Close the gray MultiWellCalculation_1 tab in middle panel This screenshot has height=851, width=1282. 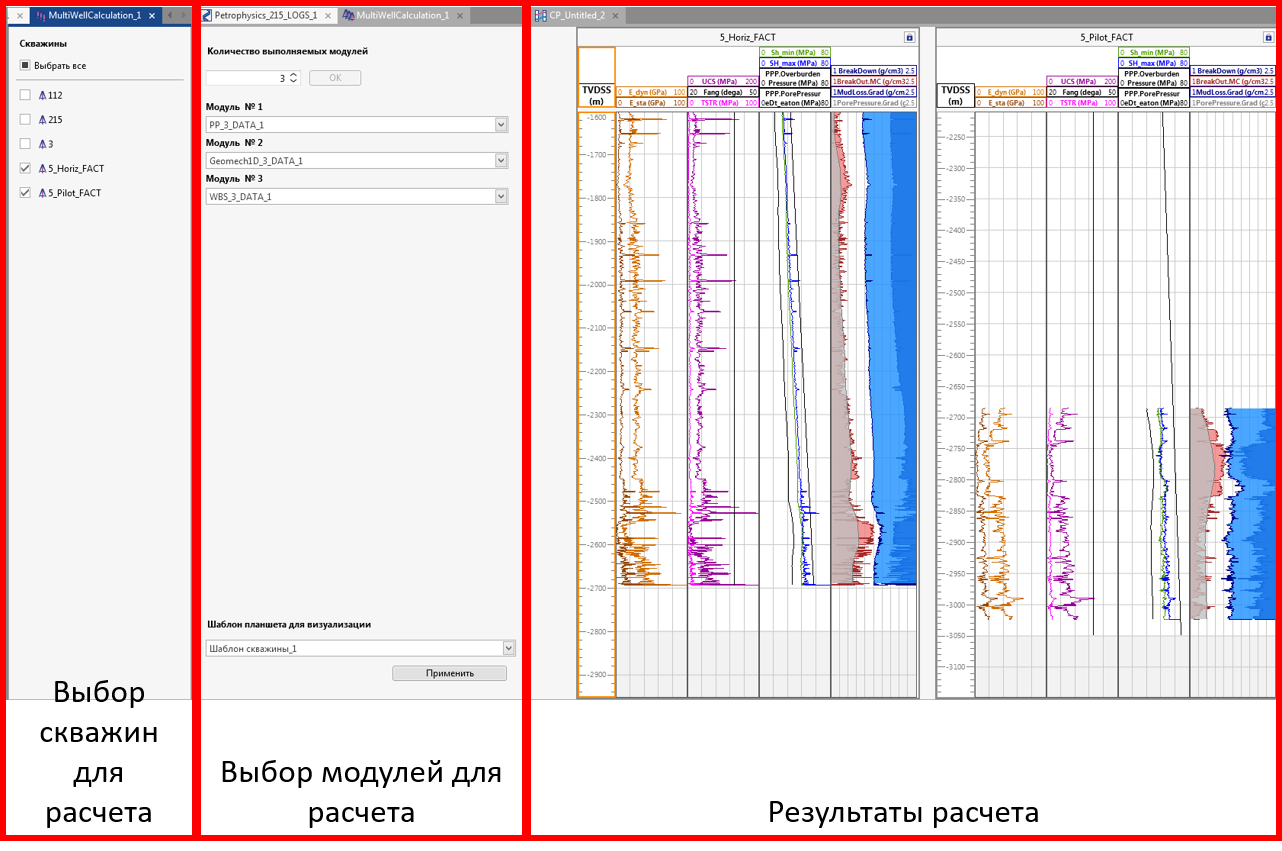(459, 16)
